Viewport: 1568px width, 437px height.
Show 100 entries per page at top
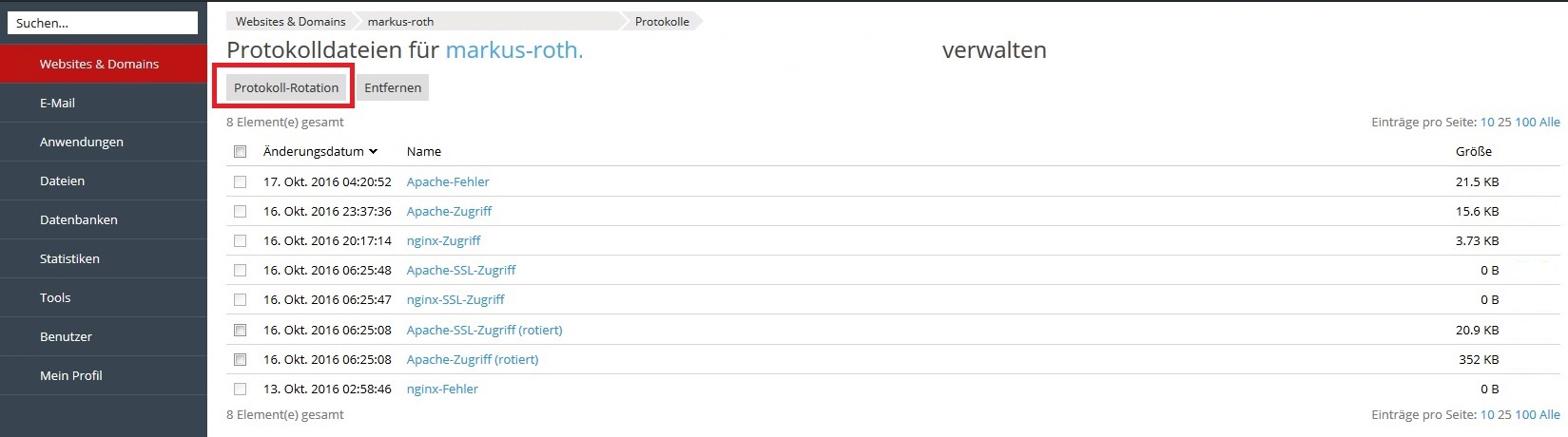[x=1525, y=122]
